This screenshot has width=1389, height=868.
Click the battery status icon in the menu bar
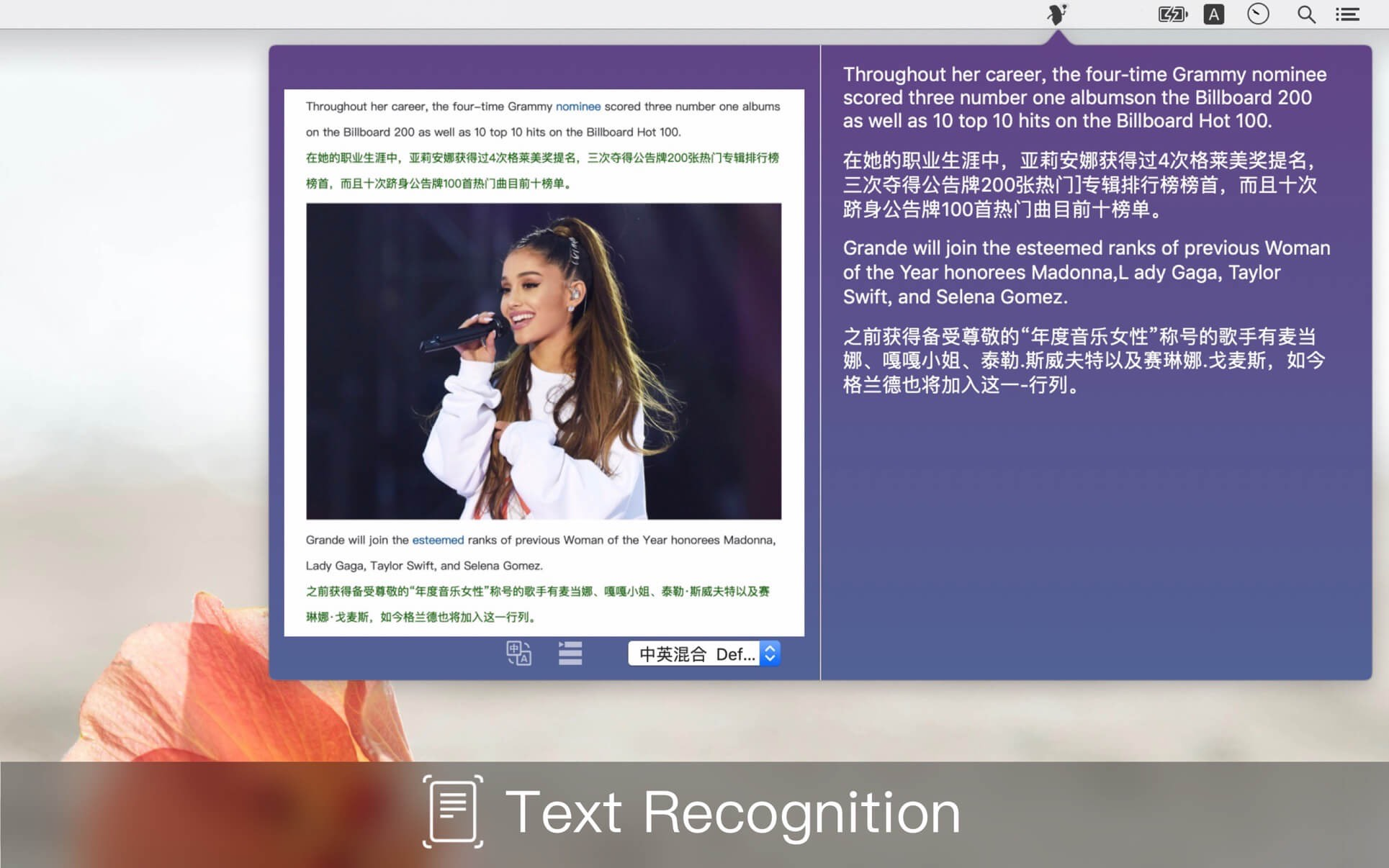[1172, 14]
